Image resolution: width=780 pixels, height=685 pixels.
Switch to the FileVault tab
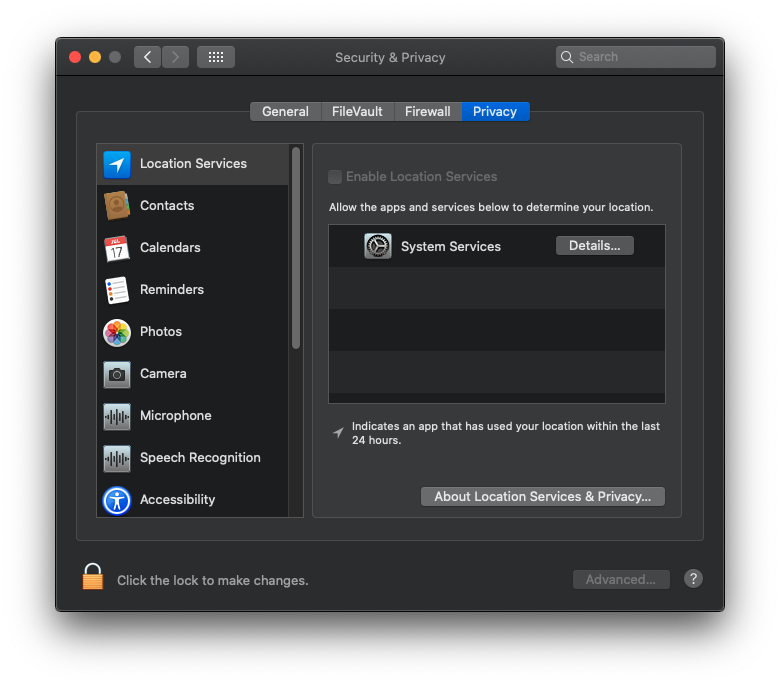(357, 111)
